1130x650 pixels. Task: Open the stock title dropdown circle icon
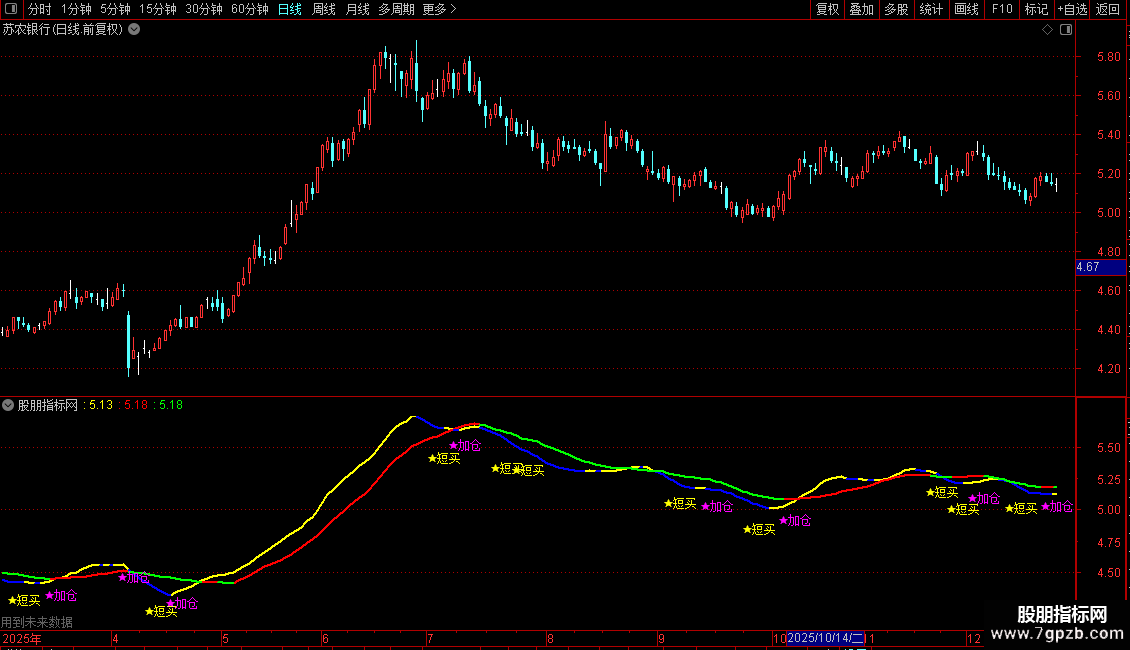pyautogui.click(x=134, y=30)
